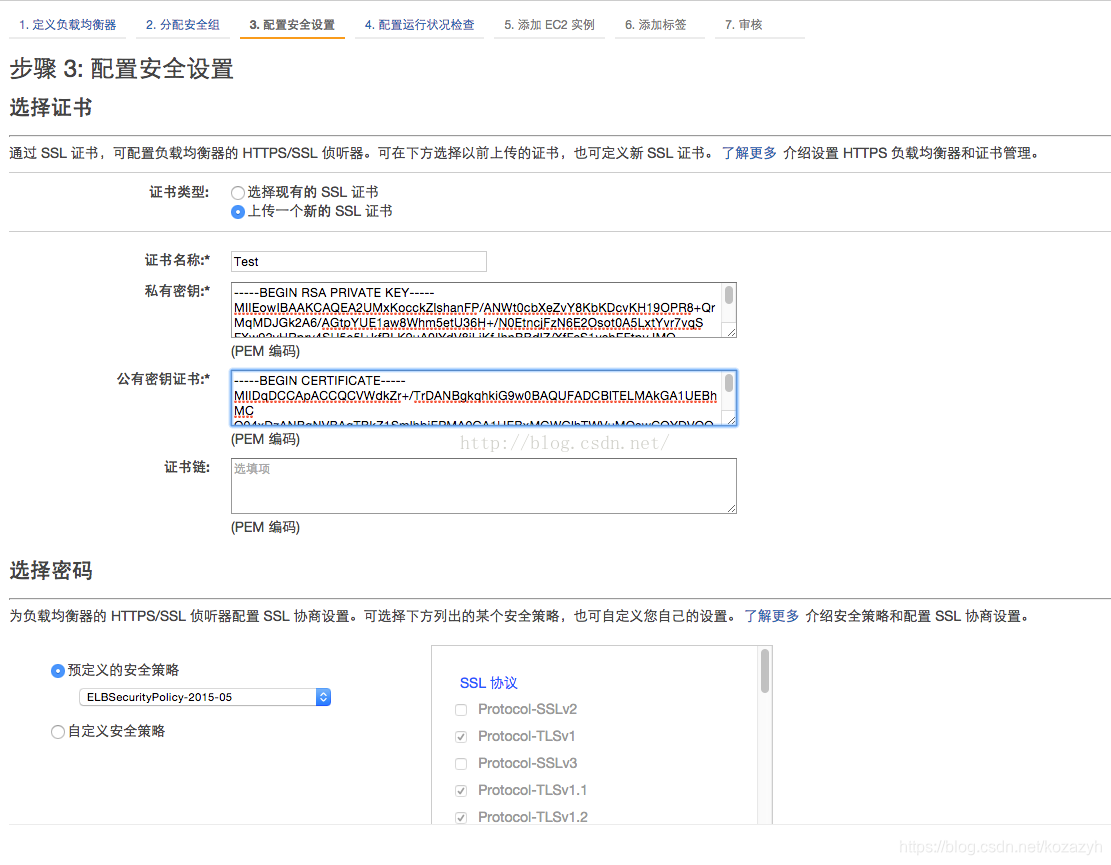The height and width of the screenshot is (865, 1111).
Task: Toggle the Protocol-TLSv1 checkbox
Action: pyautogui.click(x=461, y=737)
